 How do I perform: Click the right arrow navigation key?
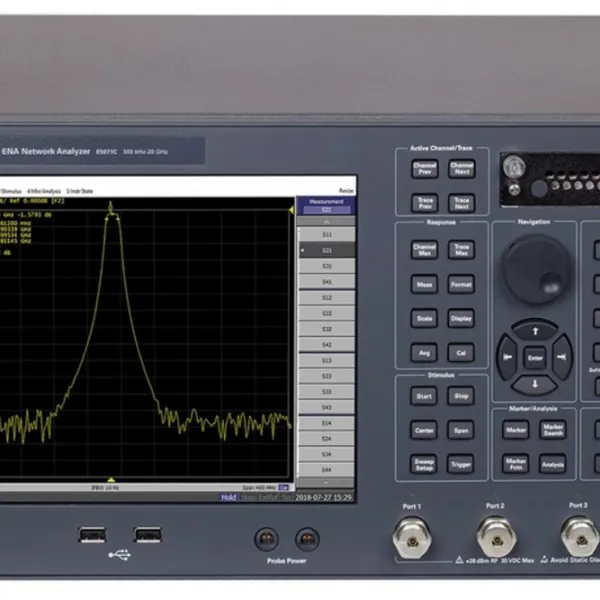pyautogui.click(x=562, y=357)
